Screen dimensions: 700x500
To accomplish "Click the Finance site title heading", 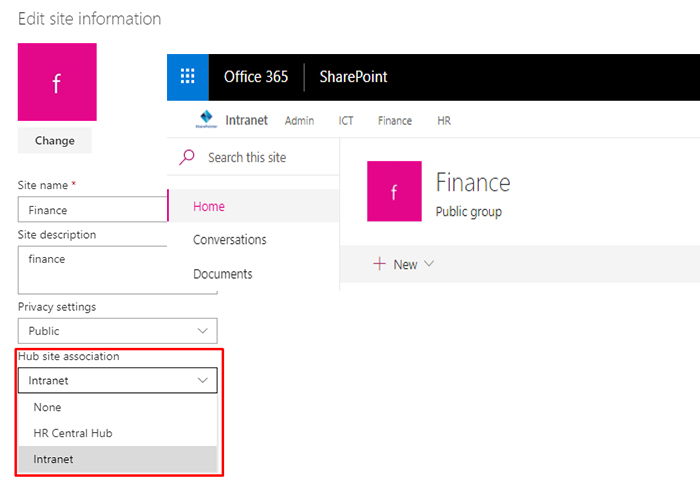I will click(473, 183).
